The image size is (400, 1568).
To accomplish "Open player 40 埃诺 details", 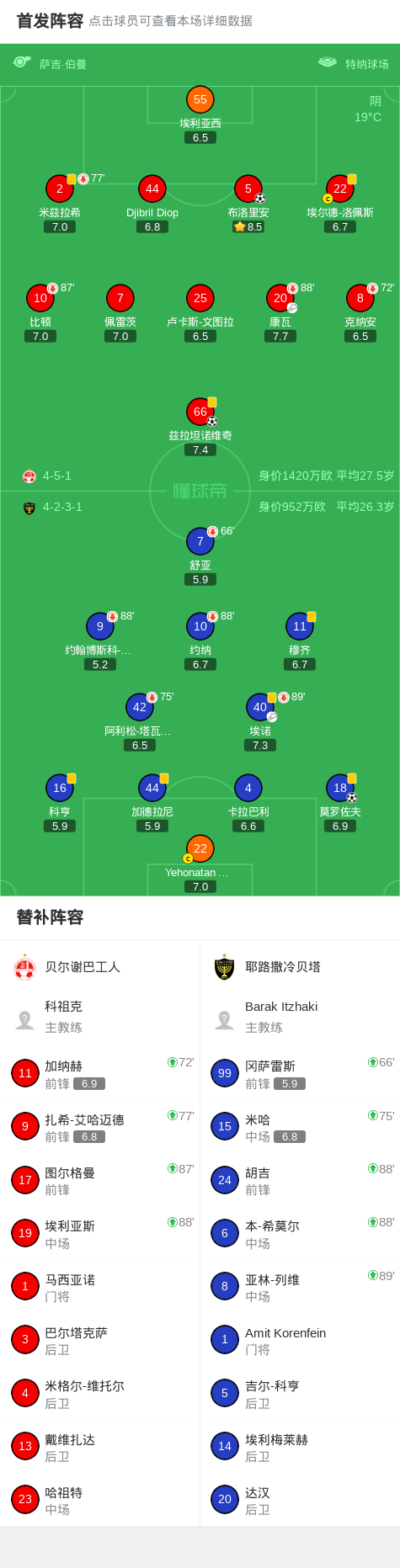I will pos(260,707).
